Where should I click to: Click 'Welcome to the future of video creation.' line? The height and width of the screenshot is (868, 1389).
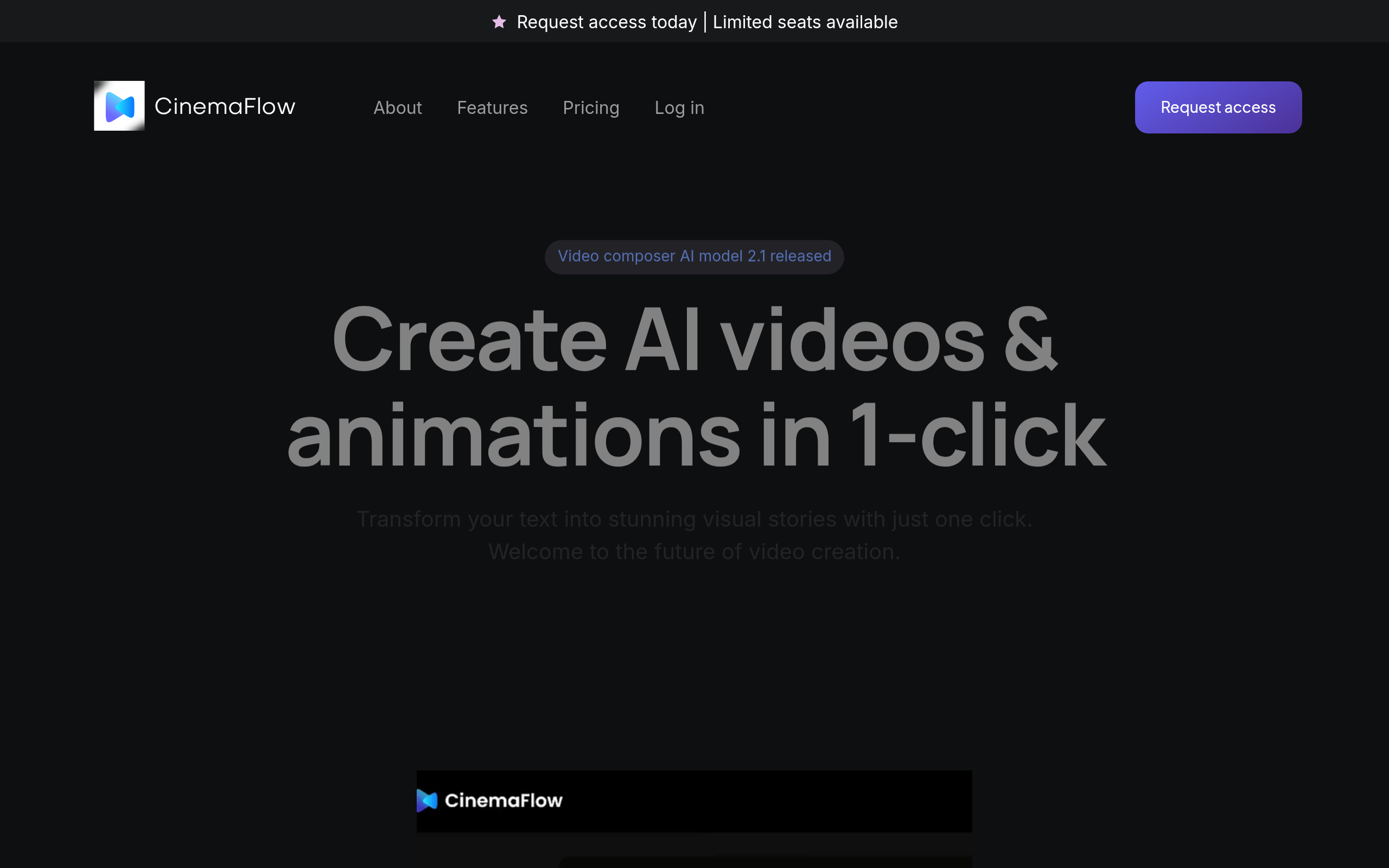(x=694, y=552)
